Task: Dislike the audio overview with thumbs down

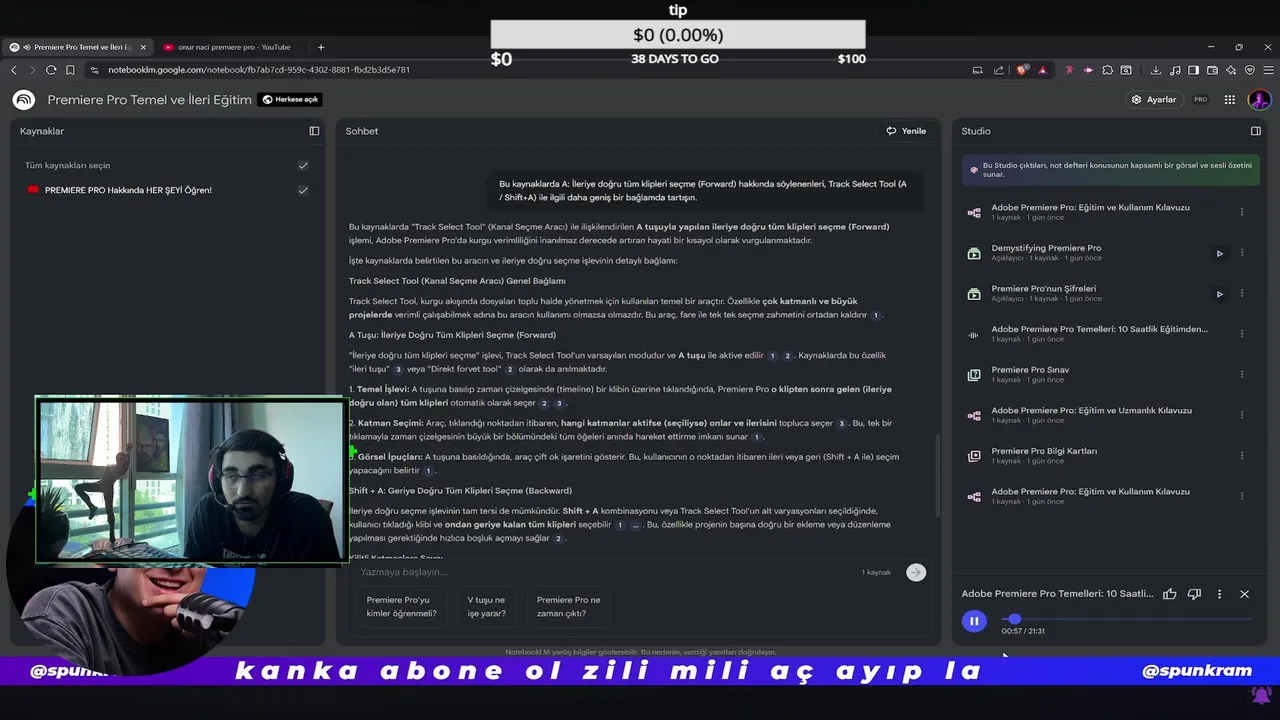Action: [x=1194, y=594]
